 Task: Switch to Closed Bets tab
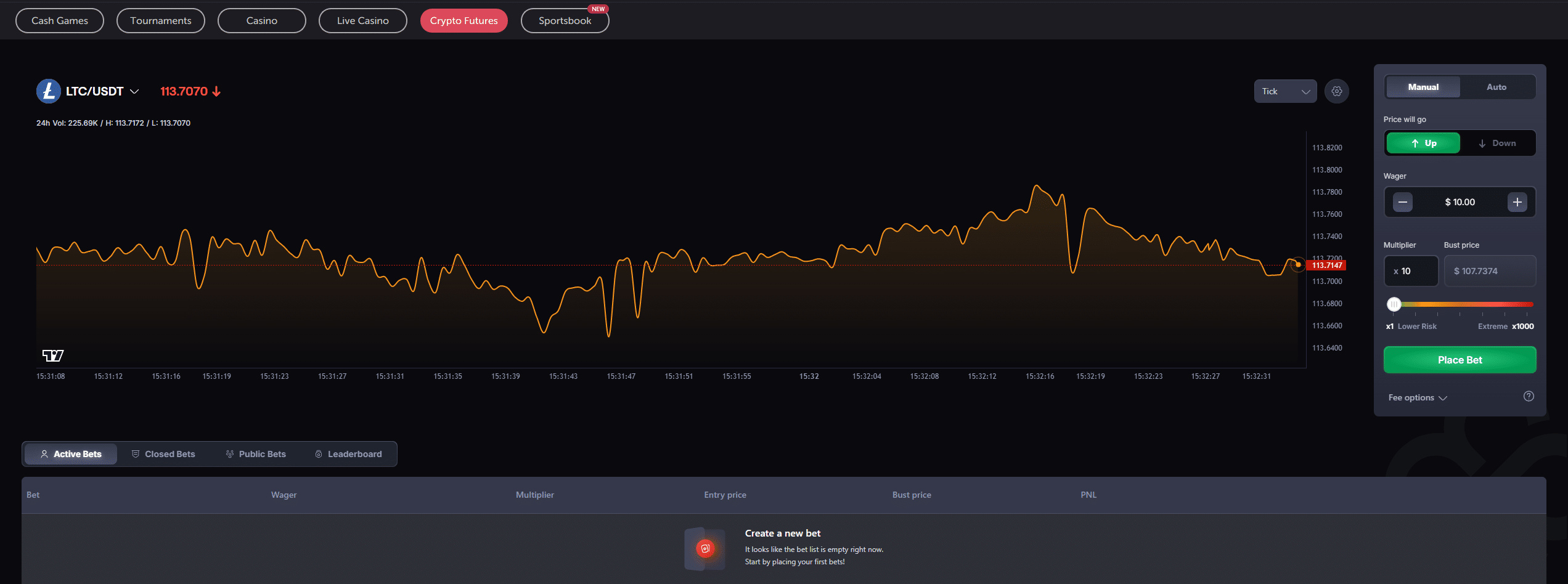pos(163,454)
